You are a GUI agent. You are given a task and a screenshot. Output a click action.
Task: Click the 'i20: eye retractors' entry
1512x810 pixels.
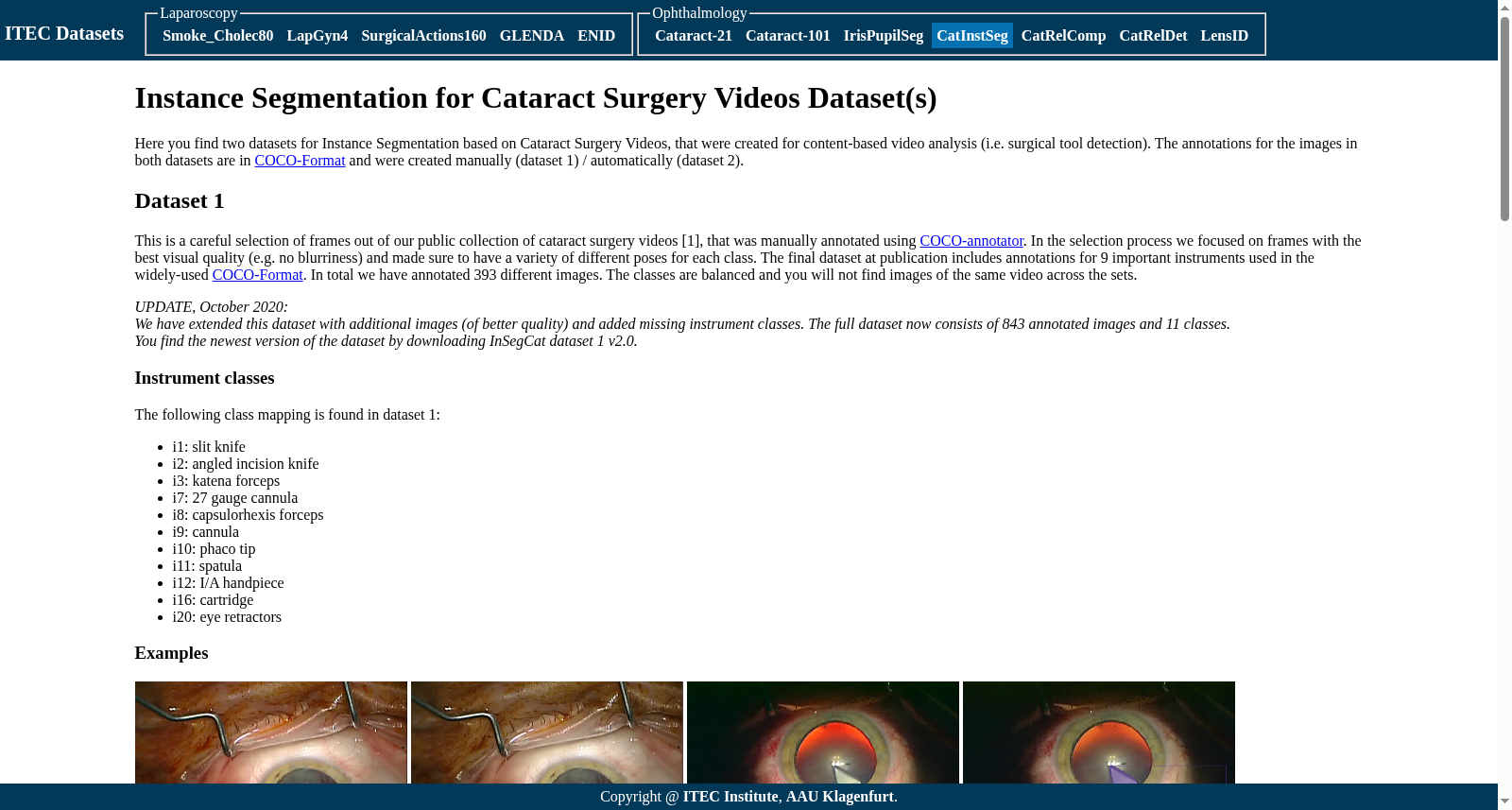(x=227, y=617)
